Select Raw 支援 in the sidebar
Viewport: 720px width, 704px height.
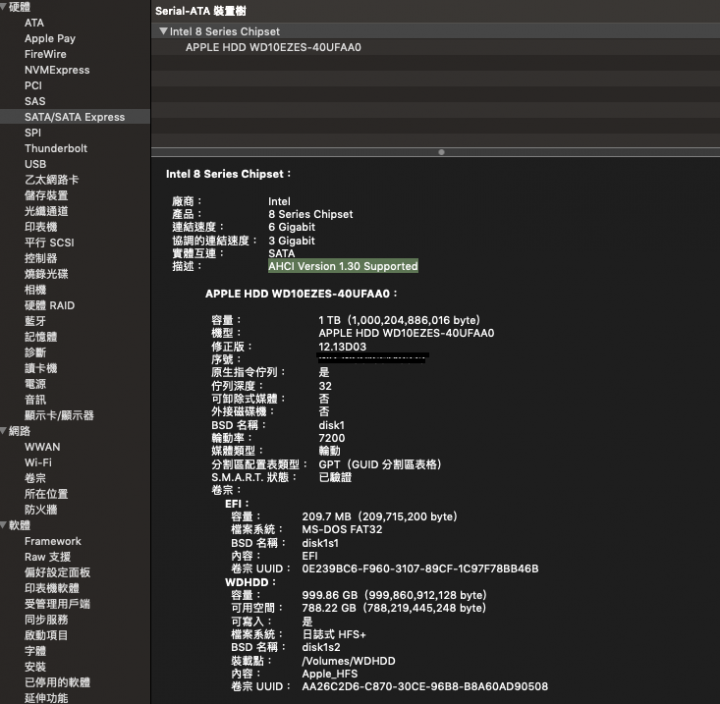(x=47, y=557)
